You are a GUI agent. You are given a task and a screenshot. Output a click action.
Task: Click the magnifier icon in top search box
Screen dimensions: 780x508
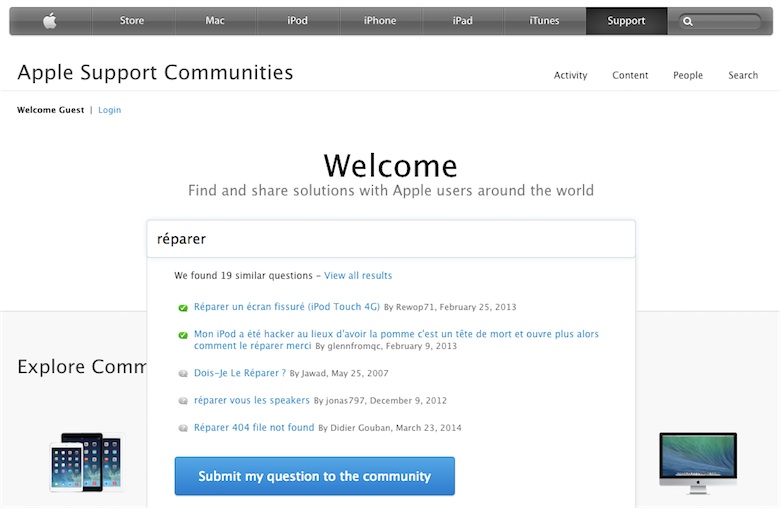687,21
